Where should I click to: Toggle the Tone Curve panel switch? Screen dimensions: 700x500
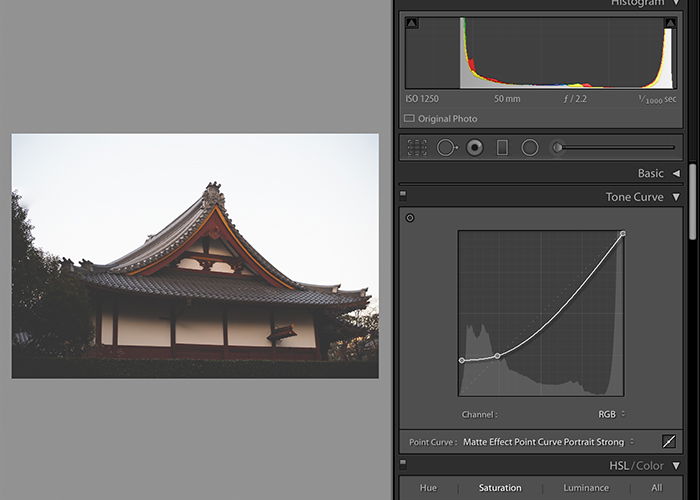[x=403, y=196]
